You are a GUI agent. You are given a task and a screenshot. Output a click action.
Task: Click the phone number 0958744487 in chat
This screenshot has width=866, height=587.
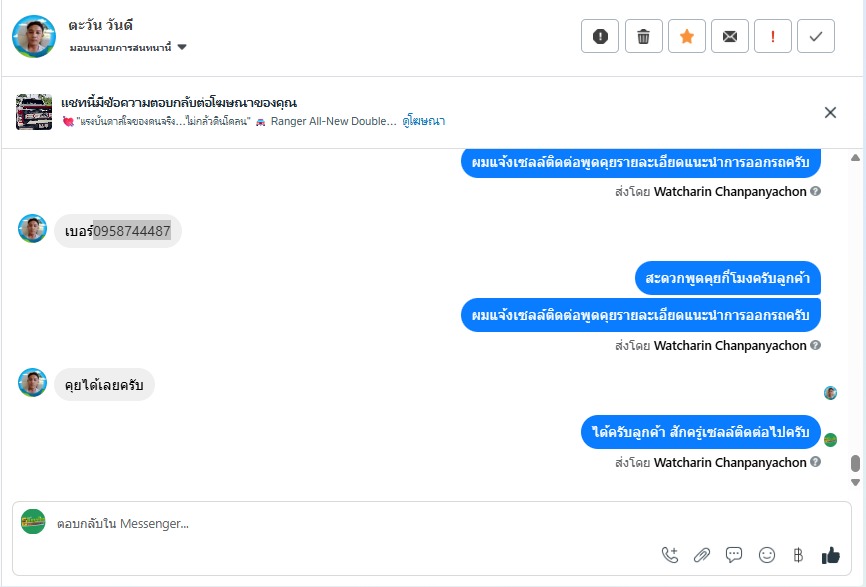click(x=132, y=231)
